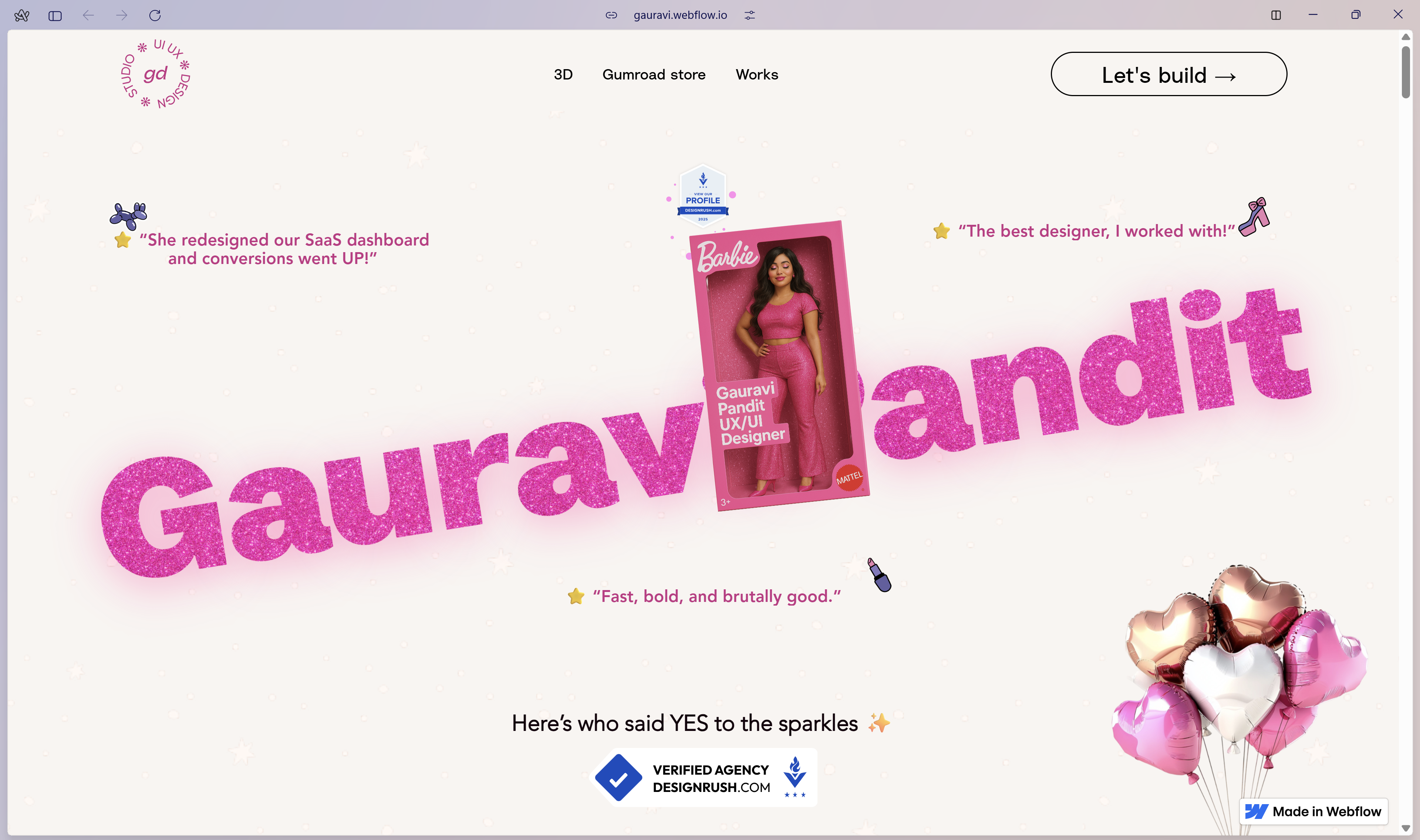
Task: Click the vertical scrollbar thumb
Action: point(1406,72)
